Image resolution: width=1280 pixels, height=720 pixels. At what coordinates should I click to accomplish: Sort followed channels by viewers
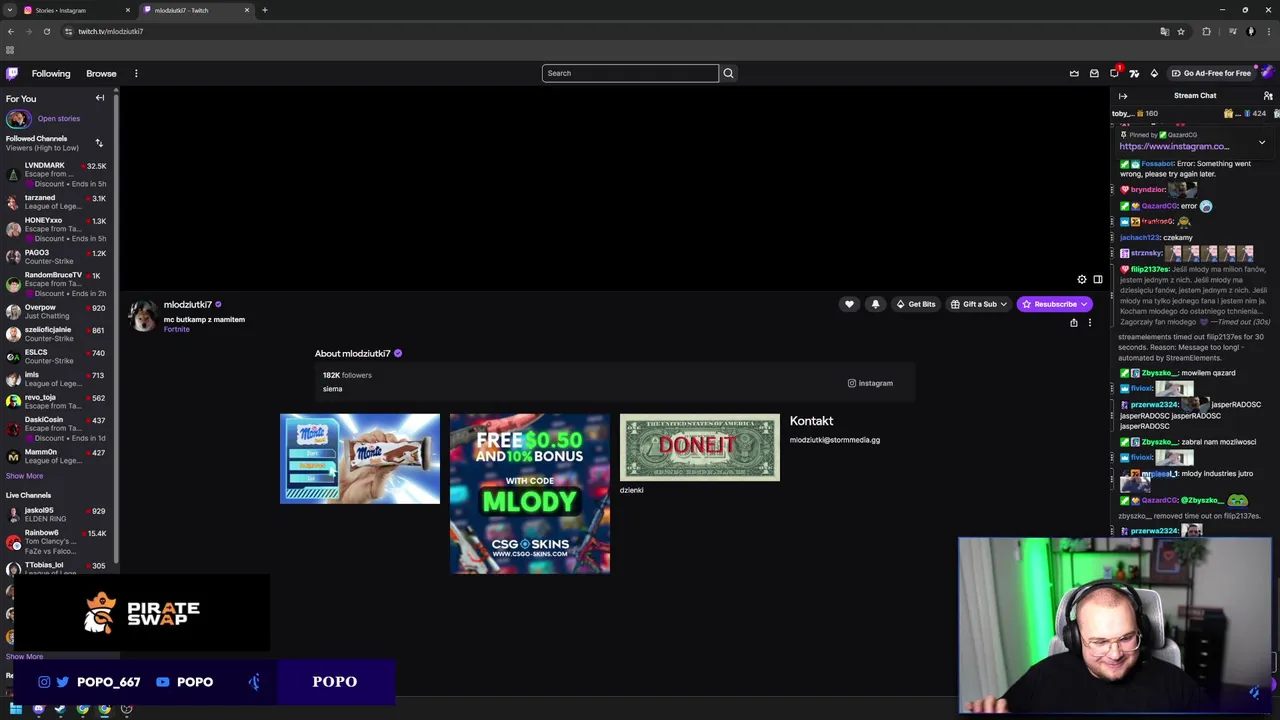99,143
